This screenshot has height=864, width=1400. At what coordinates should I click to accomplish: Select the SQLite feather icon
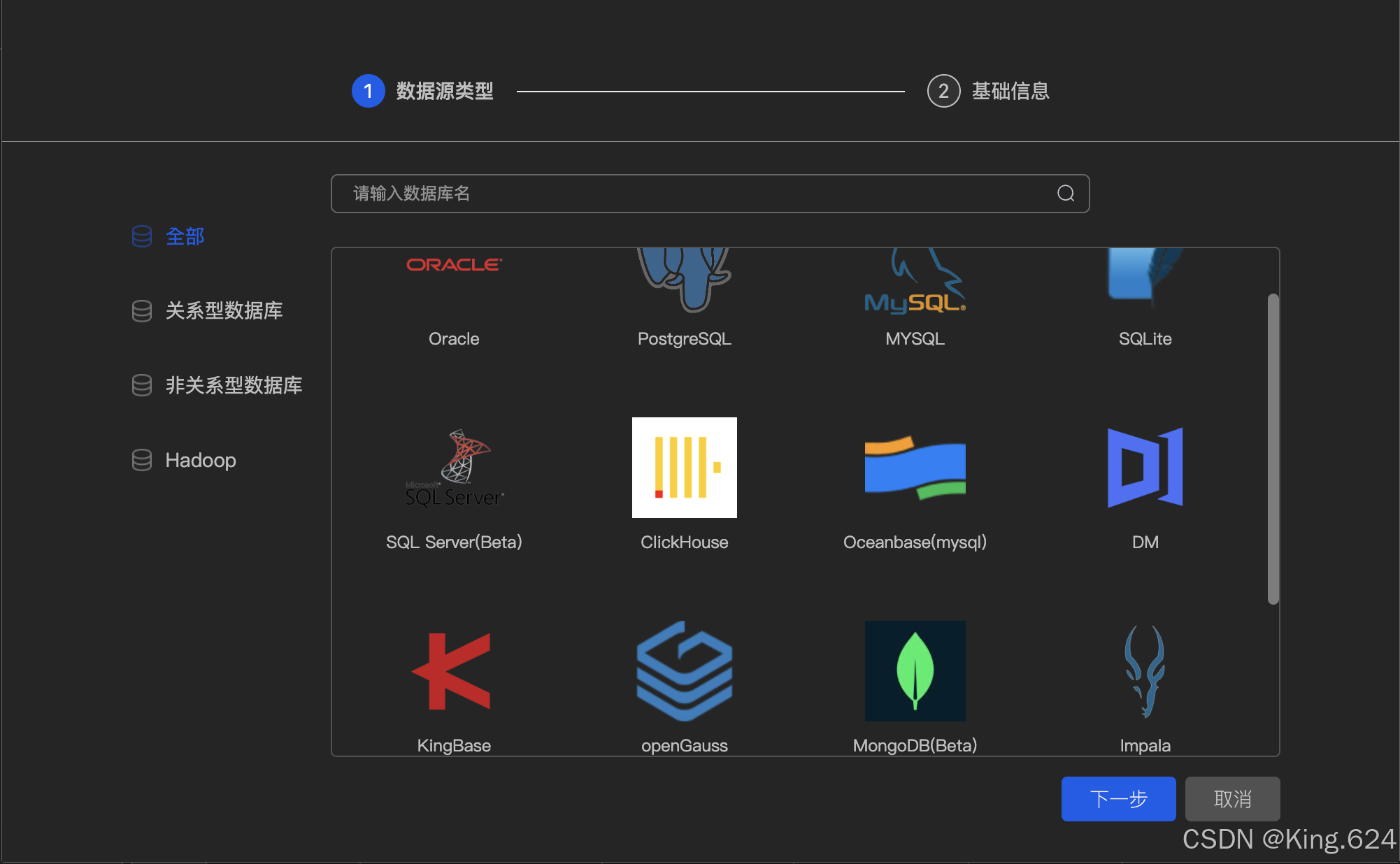pyautogui.click(x=1144, y=275)
